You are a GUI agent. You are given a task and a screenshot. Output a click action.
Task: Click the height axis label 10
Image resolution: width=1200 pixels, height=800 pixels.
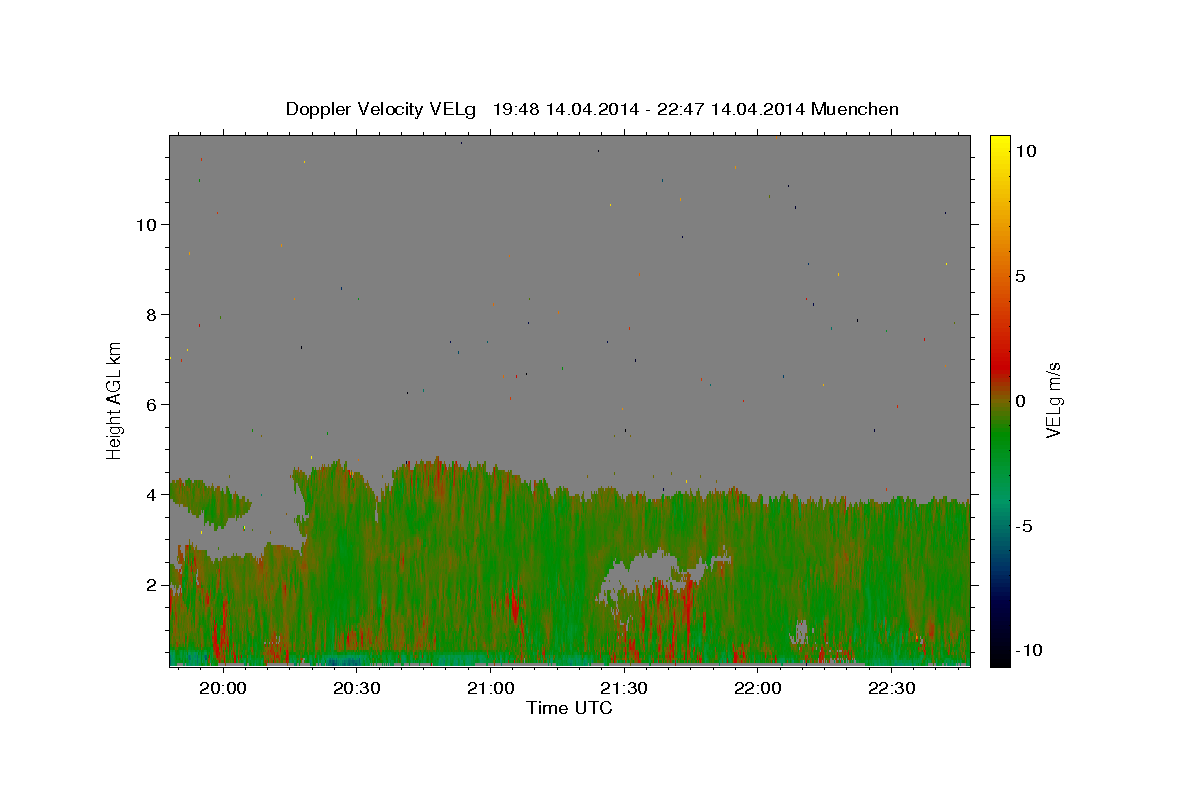coord(147,225)
